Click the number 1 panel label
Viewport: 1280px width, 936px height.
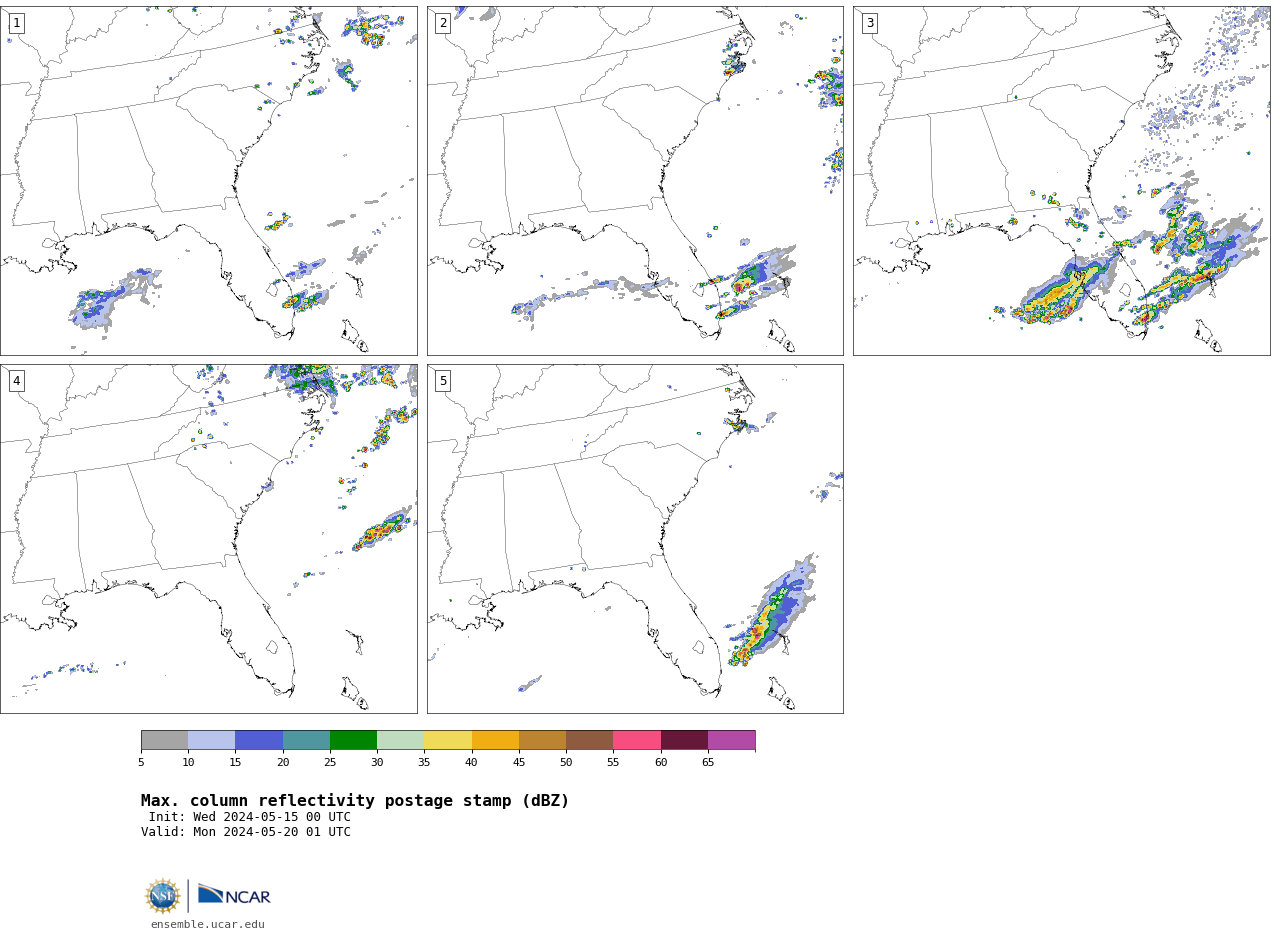click(16, 23)
